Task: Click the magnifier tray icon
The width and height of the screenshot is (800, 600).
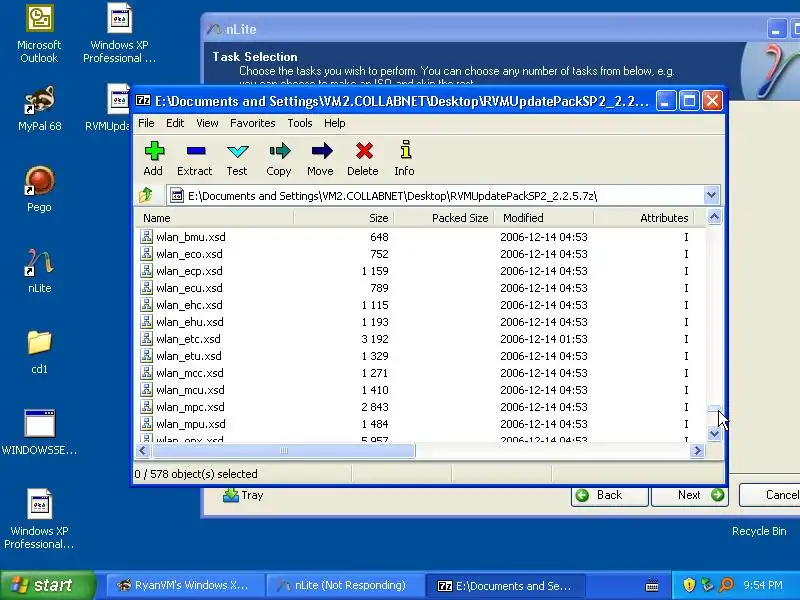Action: tap(727, 585)
